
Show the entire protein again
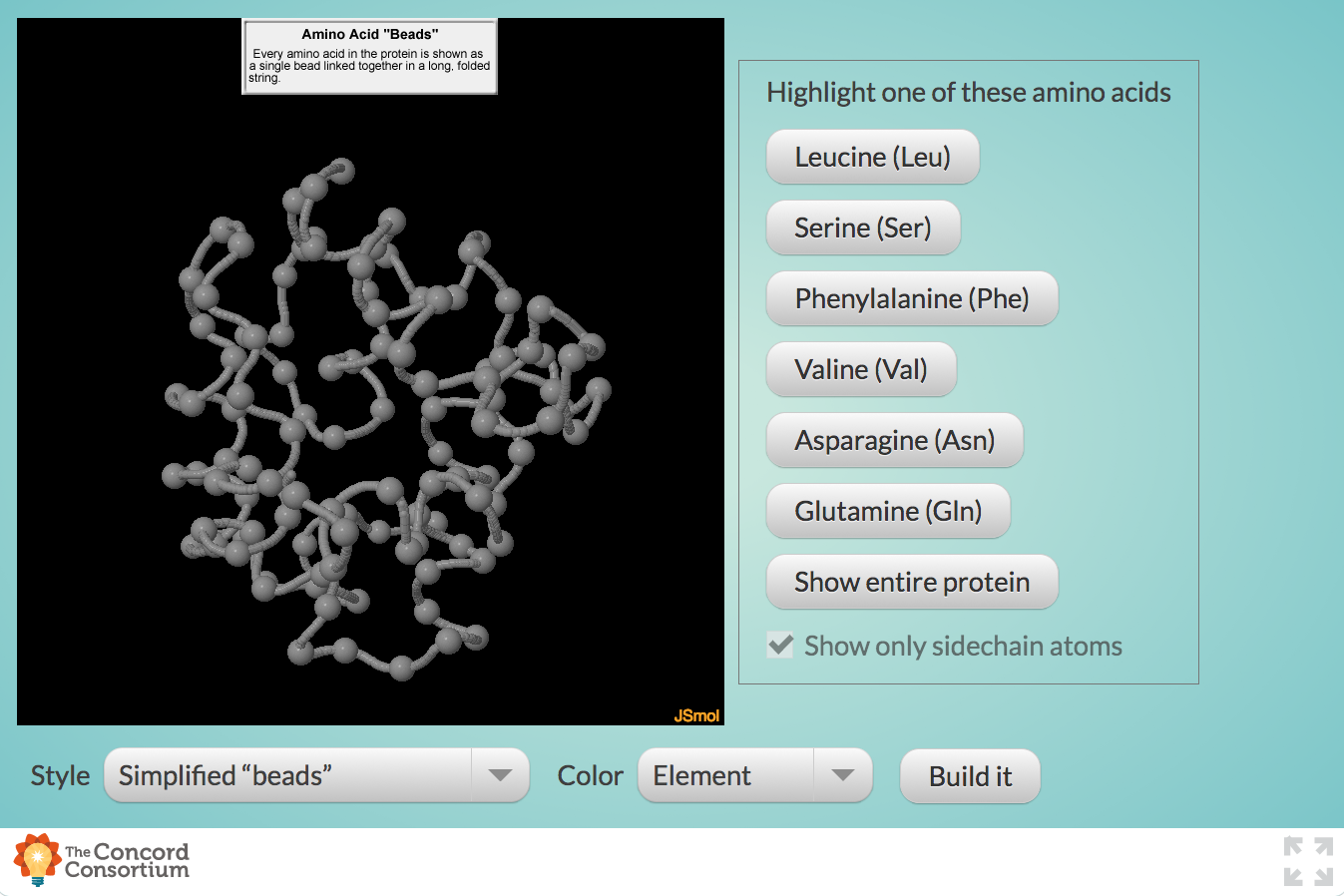point(911,582)
